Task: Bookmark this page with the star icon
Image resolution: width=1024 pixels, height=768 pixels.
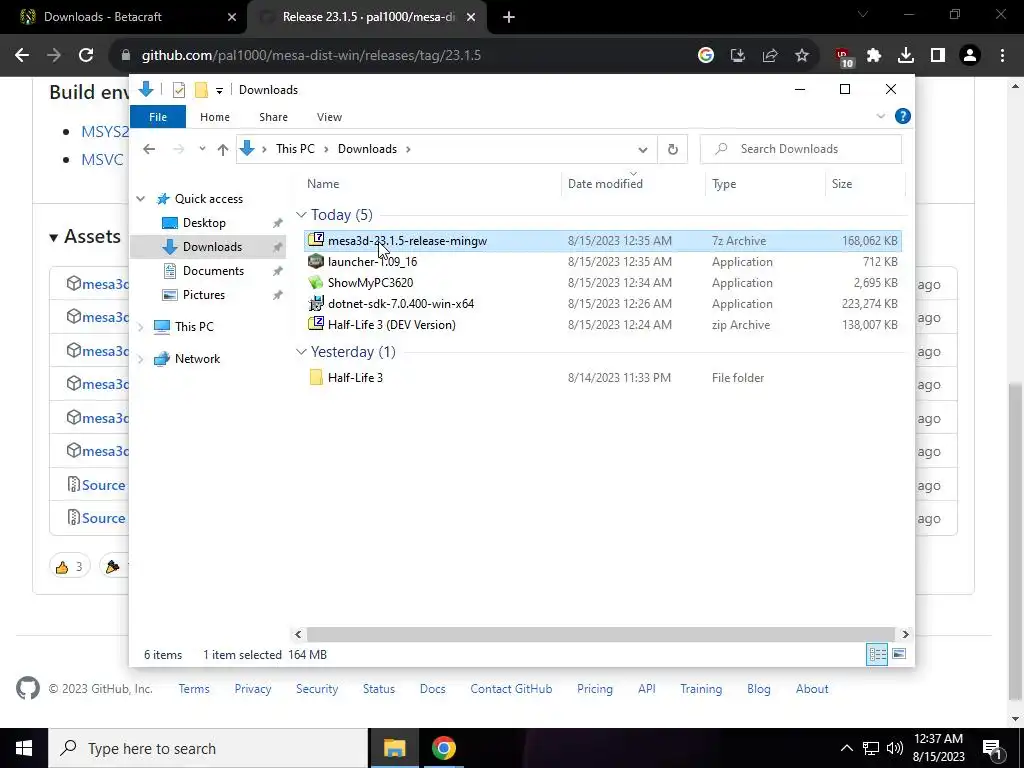Action: pos(802,56)
